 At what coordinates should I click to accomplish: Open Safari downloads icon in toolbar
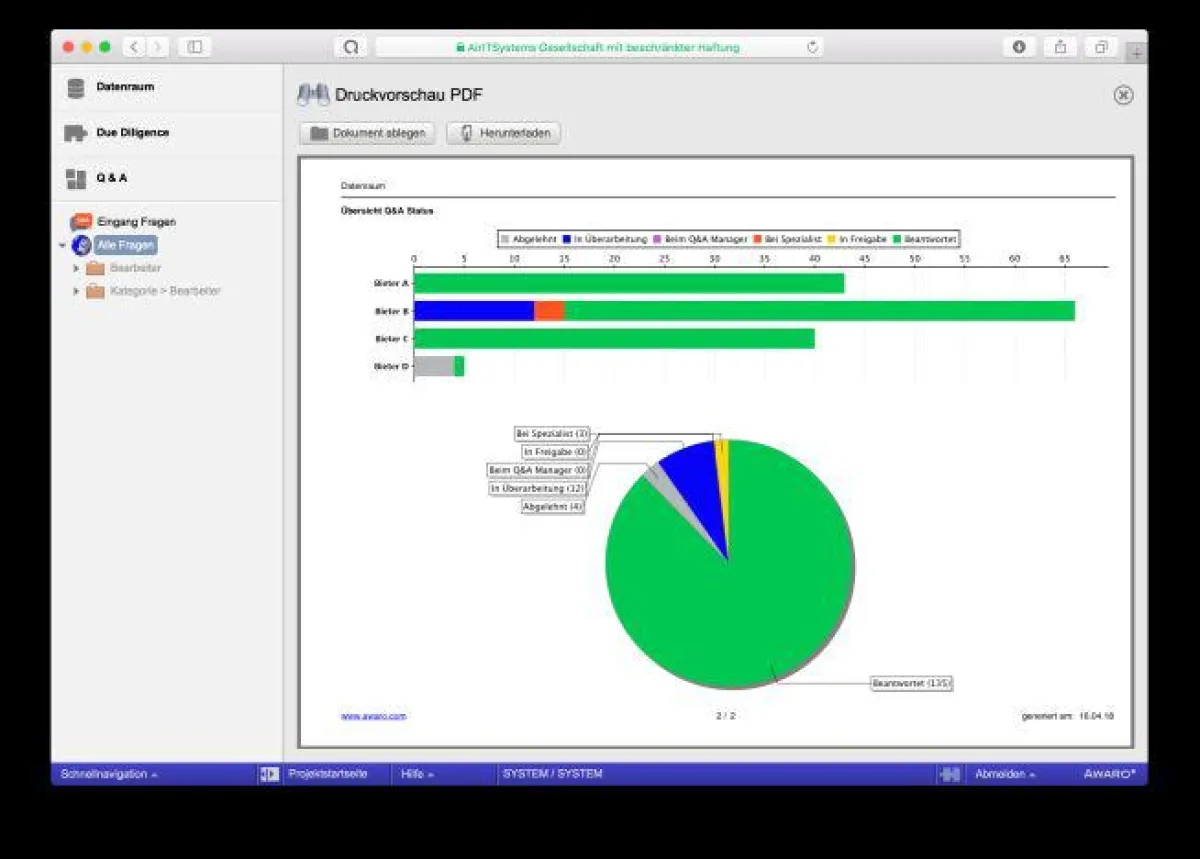(x=1019, y=47)
